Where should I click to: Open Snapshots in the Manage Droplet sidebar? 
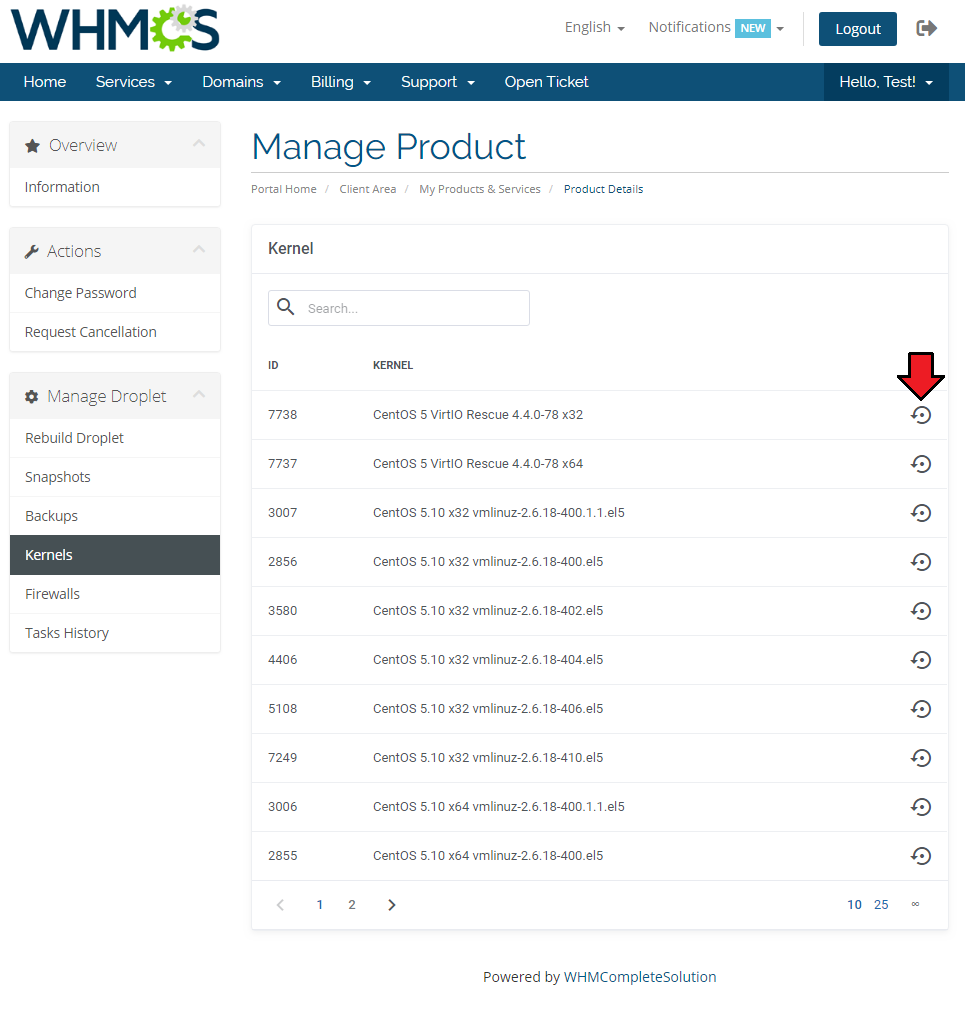pos(58,477)
